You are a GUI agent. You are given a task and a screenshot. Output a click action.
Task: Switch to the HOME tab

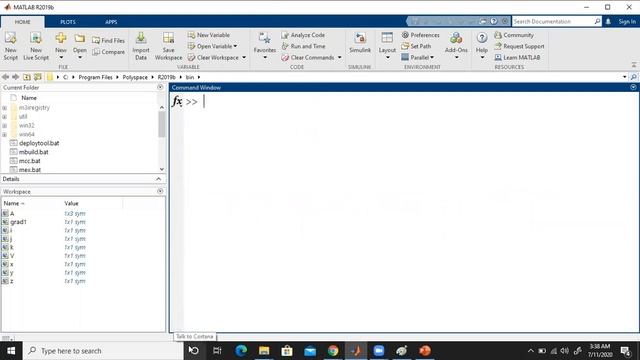[x=22, y=22]
